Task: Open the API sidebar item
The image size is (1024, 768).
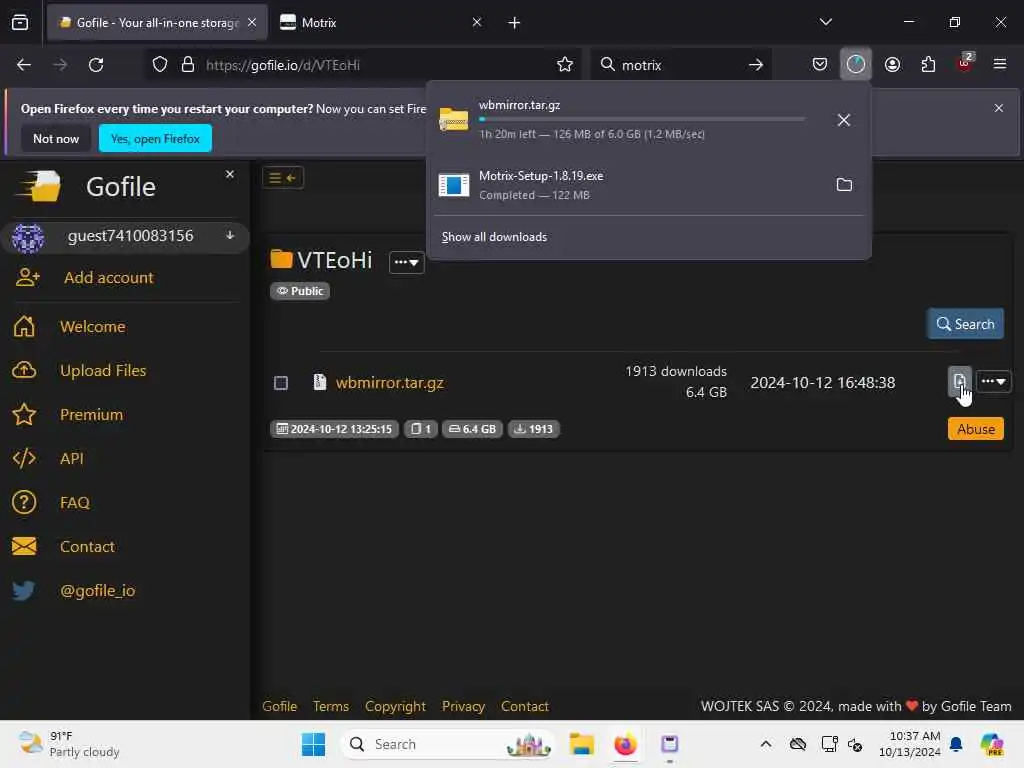Action: point(71,458)
